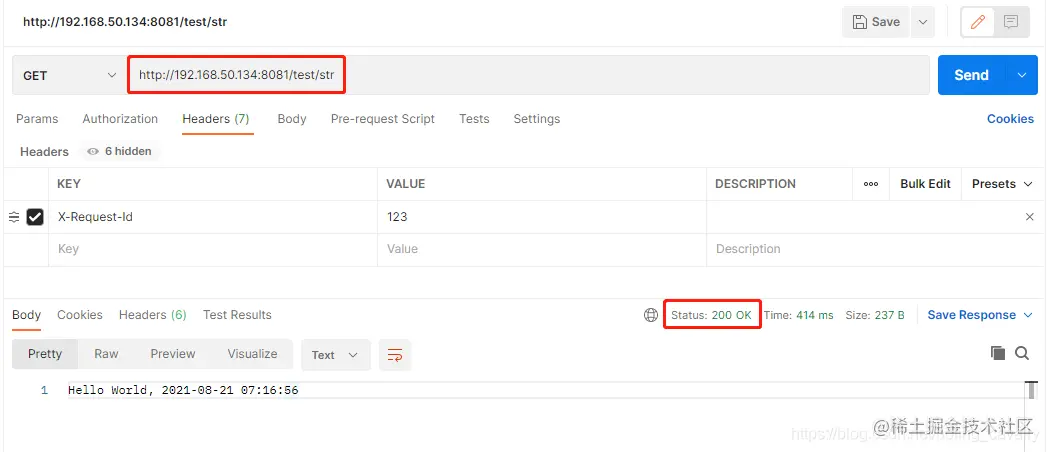Open the GET method dropdown

(x=69, y=76)
